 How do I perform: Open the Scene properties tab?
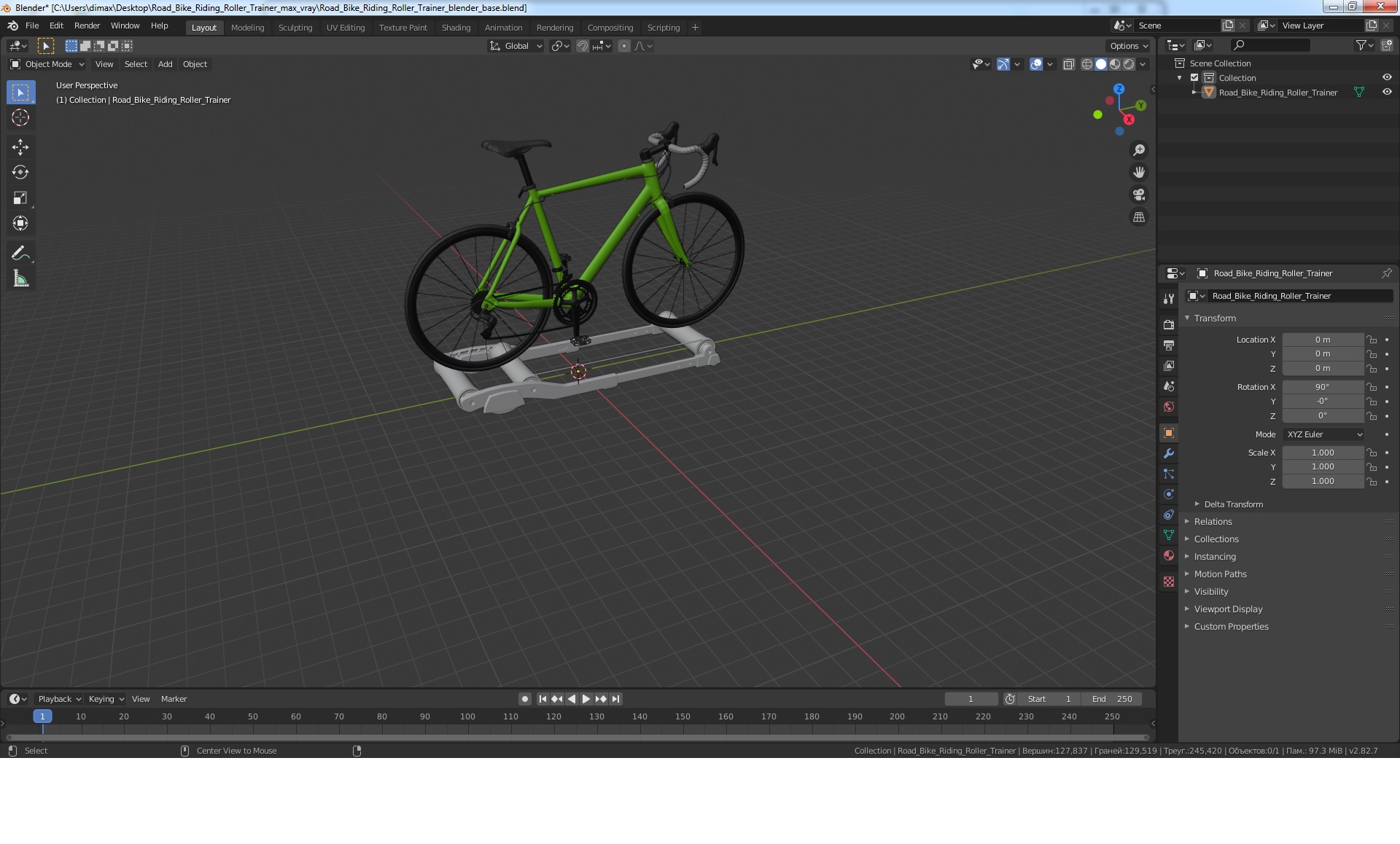[x=1169, y=386]
